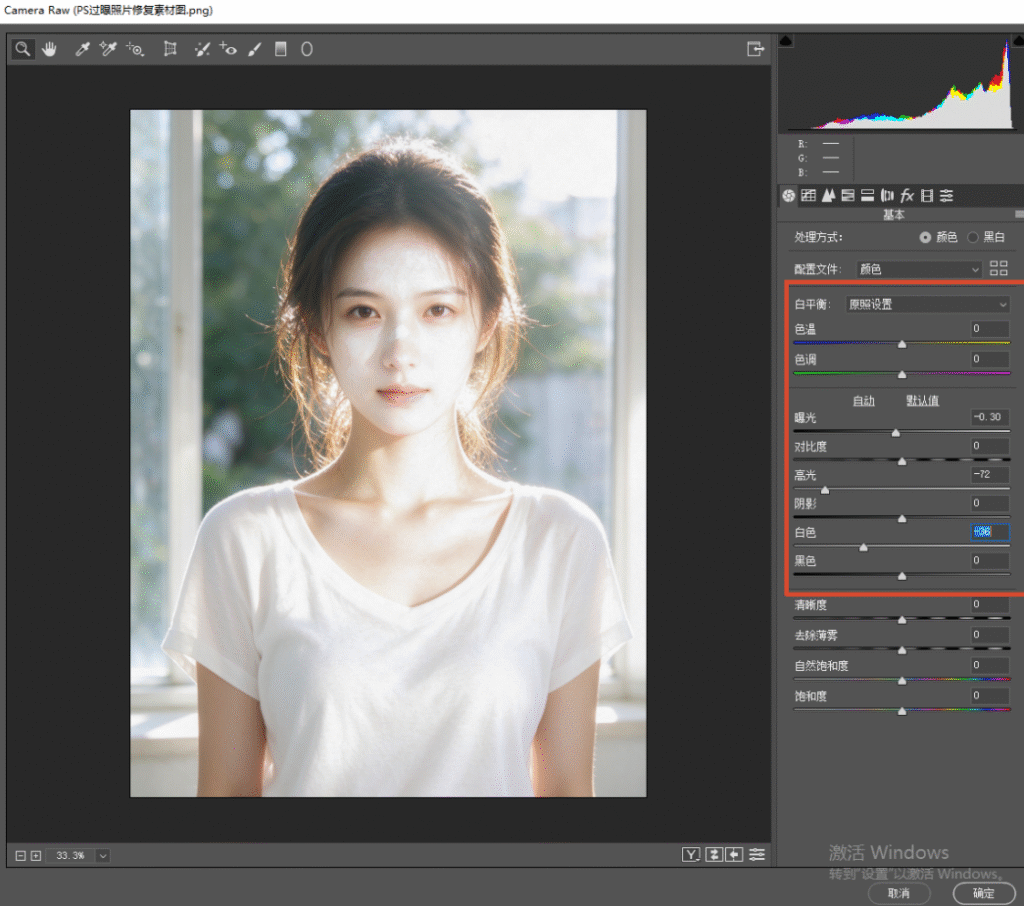
Task: Select the Hand tool
Action: pyautogui.click(x=50, y=49)
